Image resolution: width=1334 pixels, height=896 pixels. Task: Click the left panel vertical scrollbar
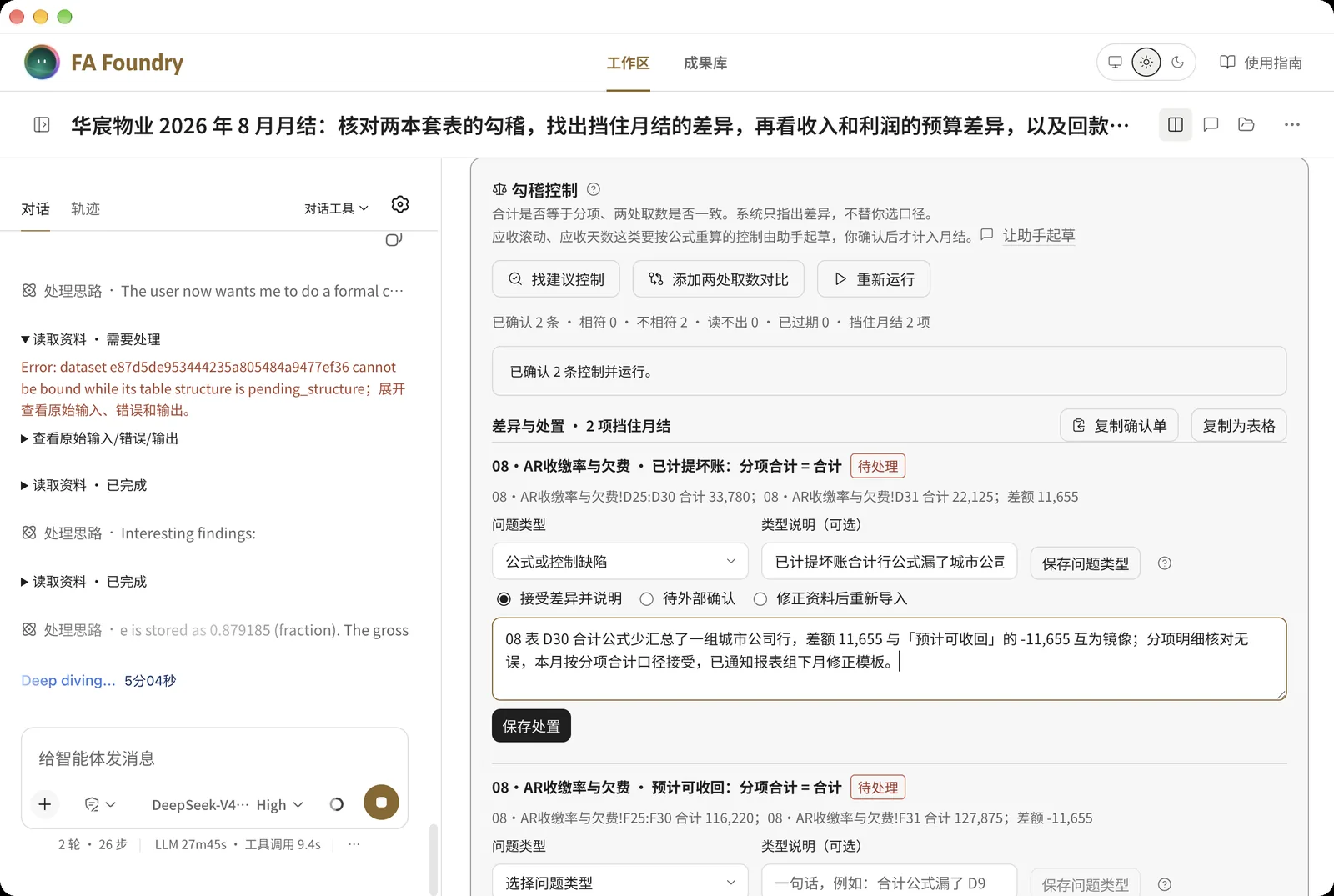(x=433, y=858)
